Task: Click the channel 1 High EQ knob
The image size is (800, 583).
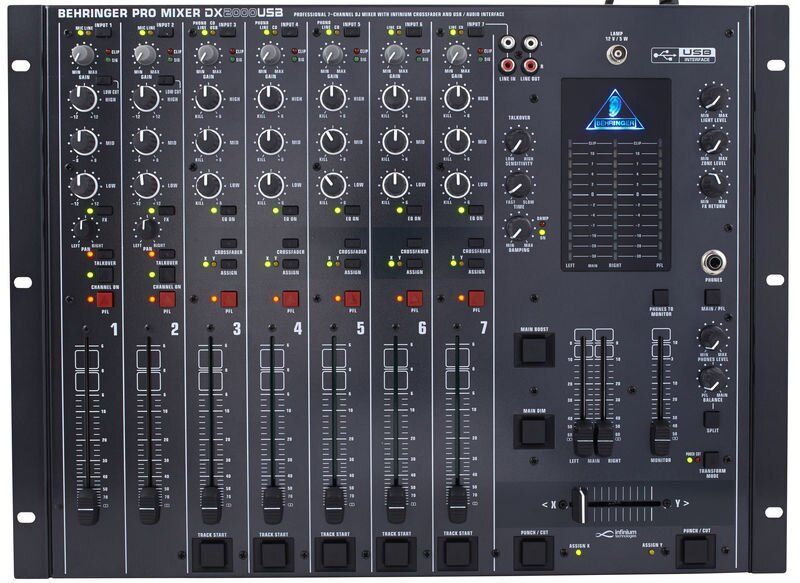Action: [x=84, y=98]
